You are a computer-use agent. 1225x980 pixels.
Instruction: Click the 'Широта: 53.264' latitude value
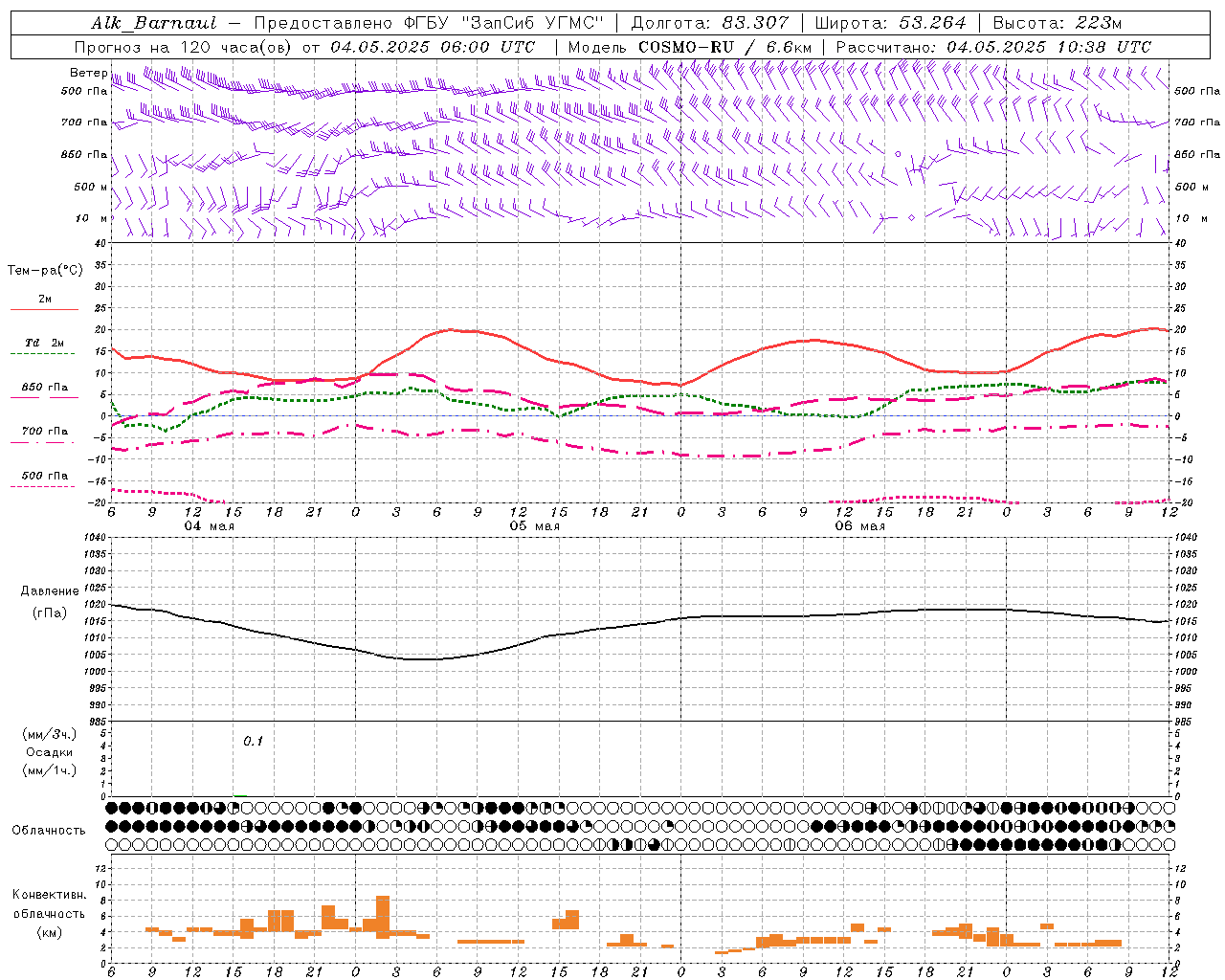click(891, 23)
